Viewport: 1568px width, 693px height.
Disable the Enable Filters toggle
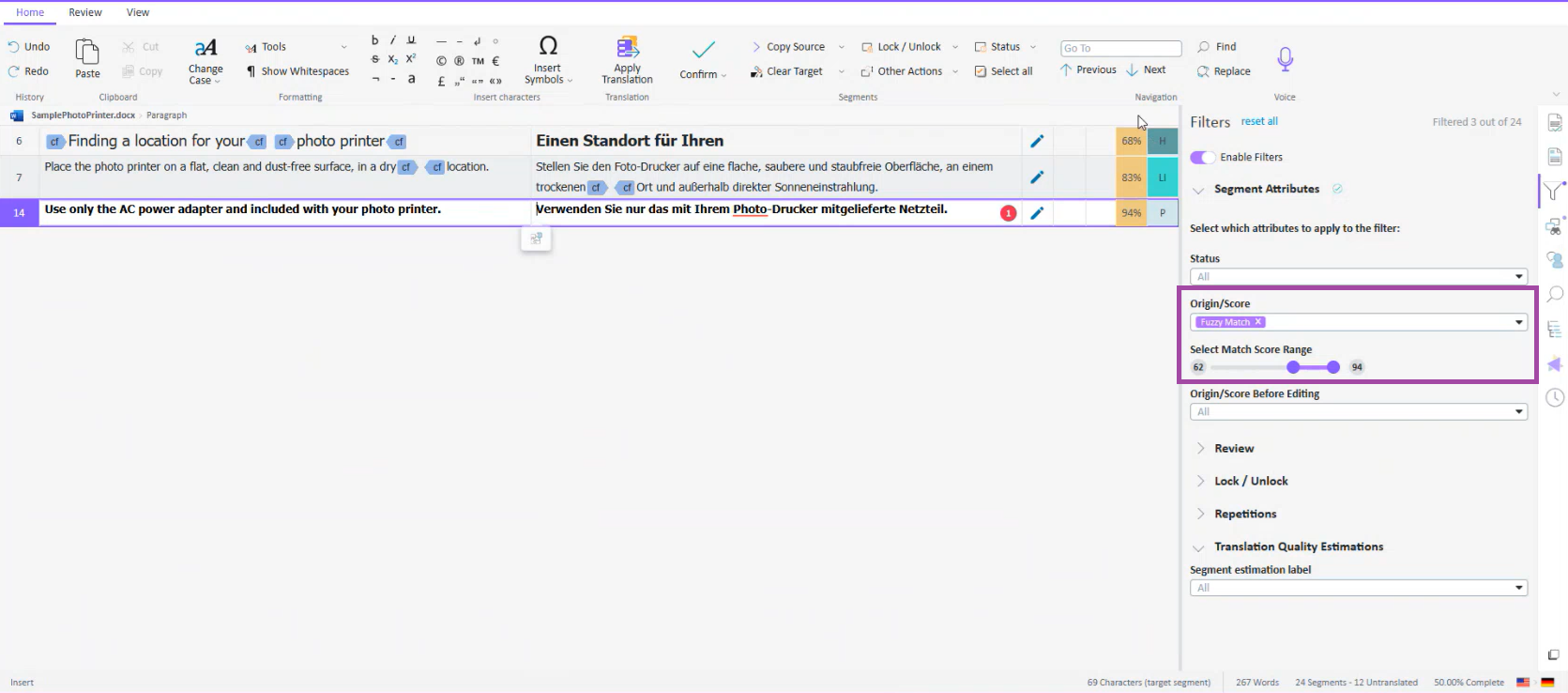coord(1202,157)
